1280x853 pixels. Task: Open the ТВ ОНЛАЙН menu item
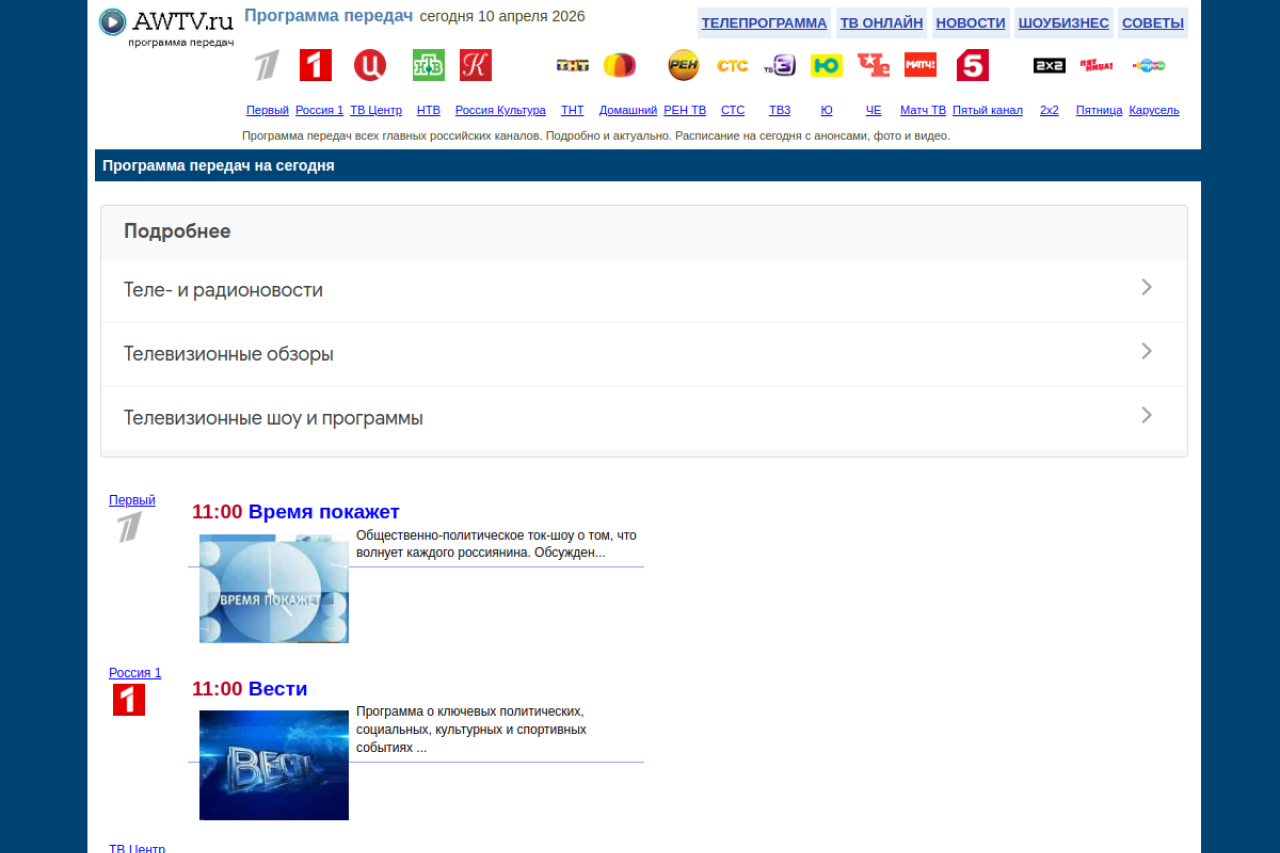(x=881, y=23)
